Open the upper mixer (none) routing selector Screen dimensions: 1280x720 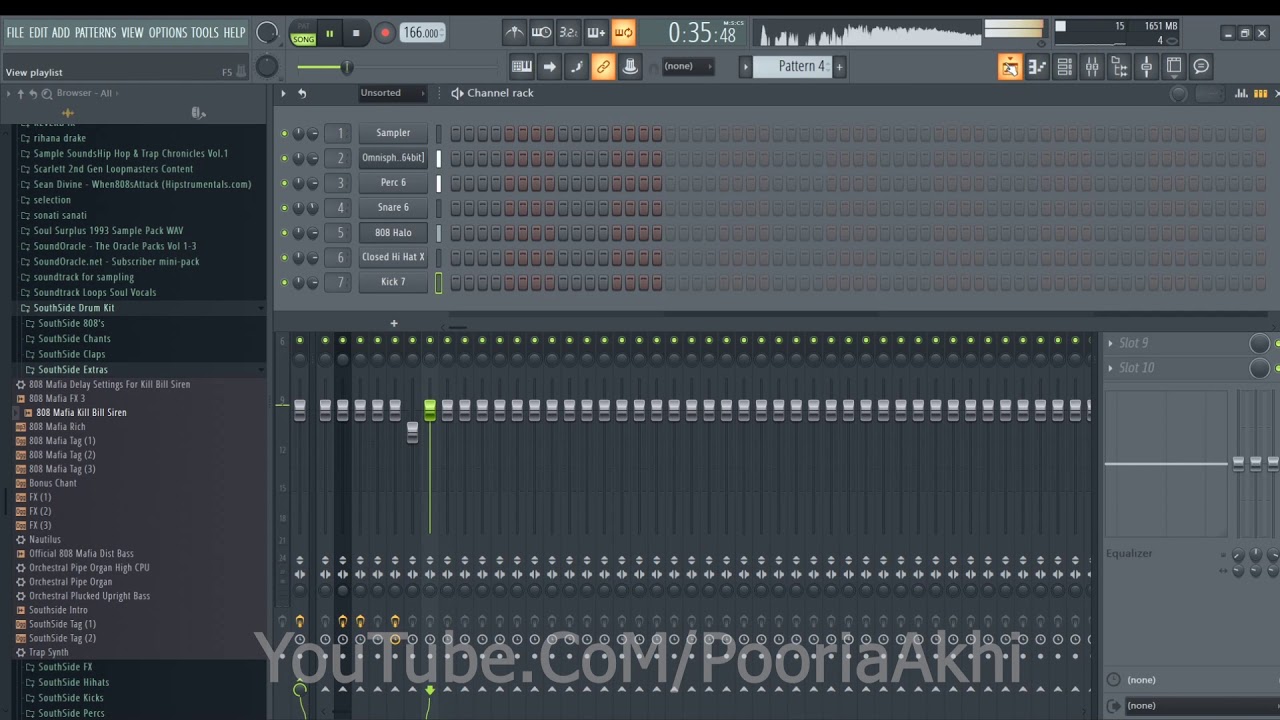click(x=1190, y=680)
